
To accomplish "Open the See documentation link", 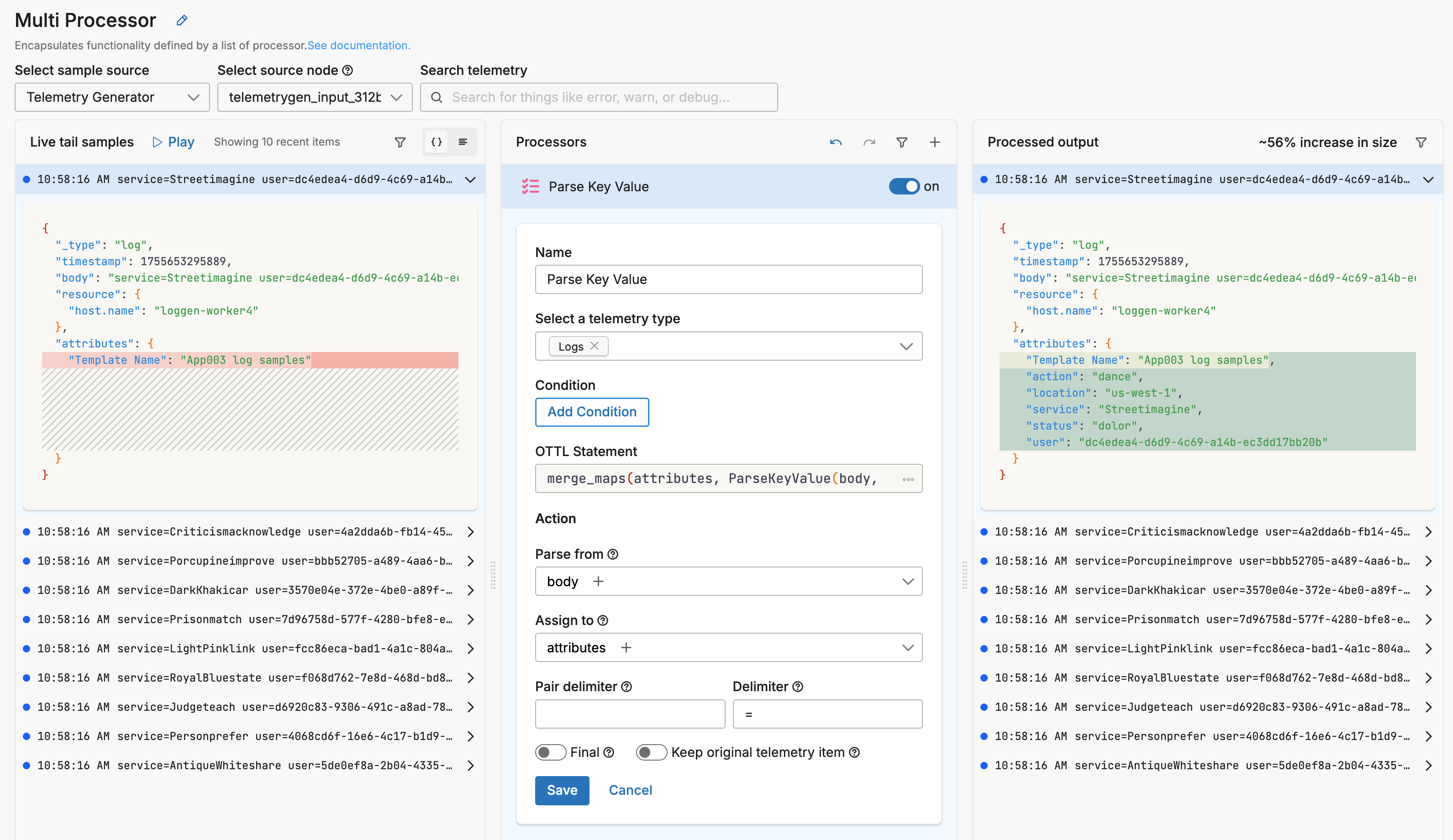I will pyautogui.click(x=358, y=46).
